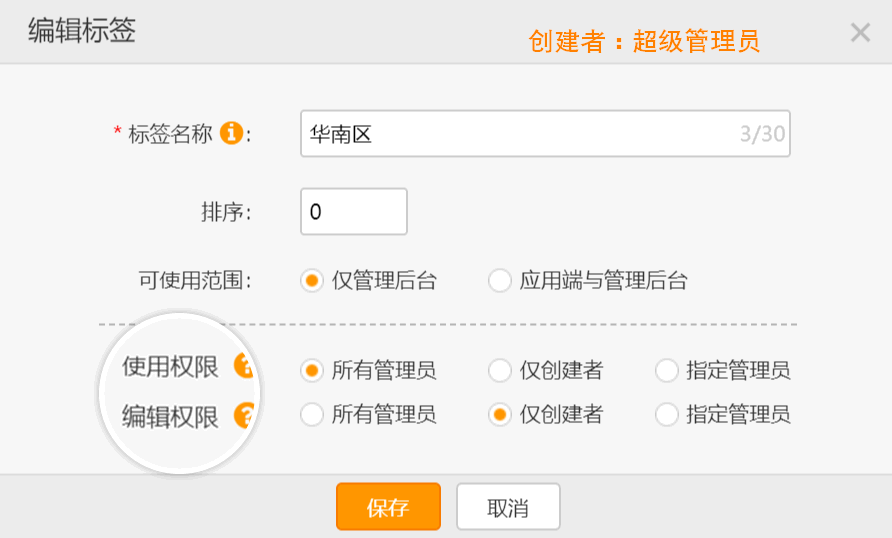Click the 排序 number field
Viewport: 892px width, 538px height.
(354, 212)
